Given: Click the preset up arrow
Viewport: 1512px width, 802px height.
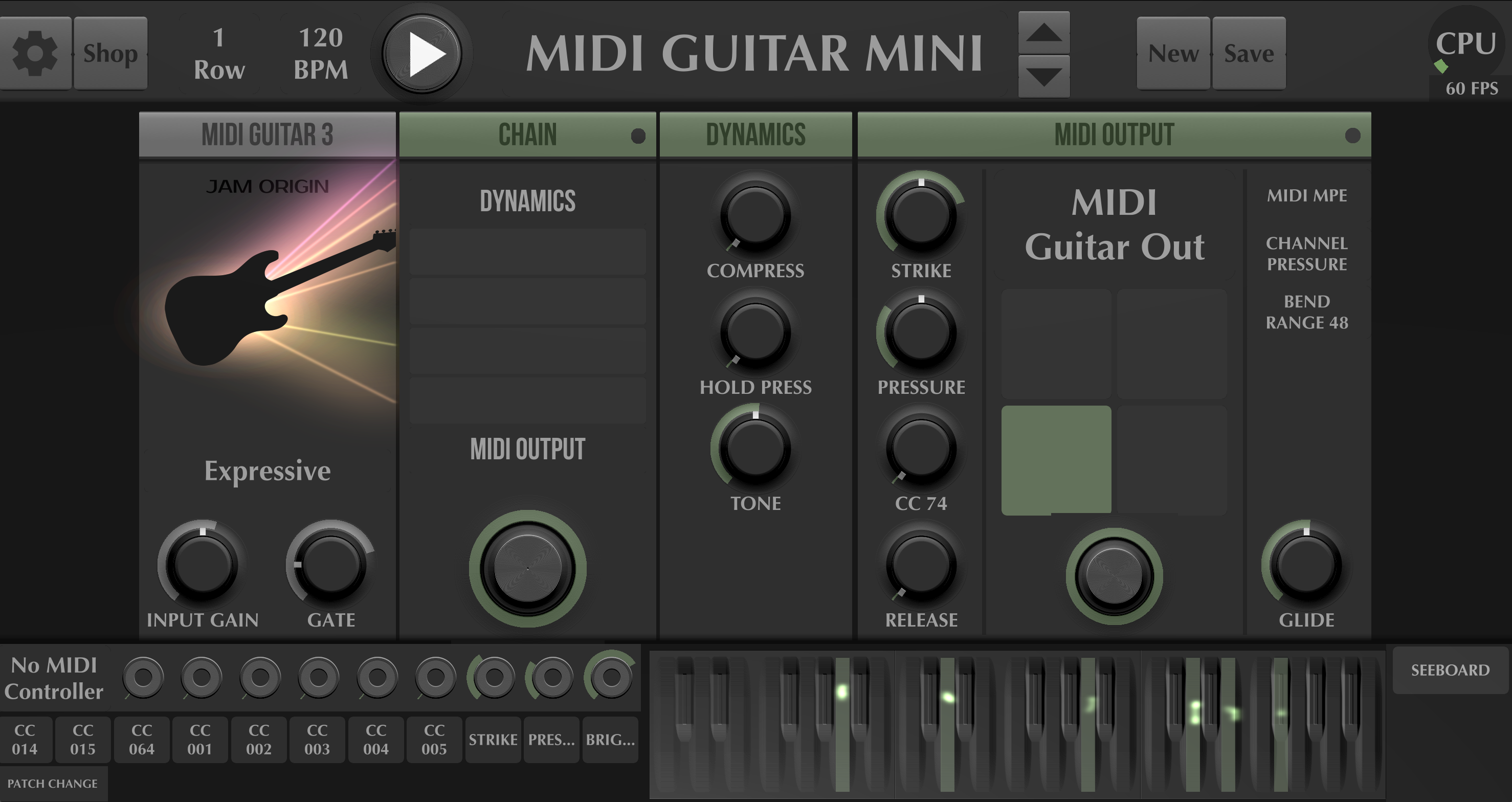Looking at the screenshot, I should [x=1043, y=33].
